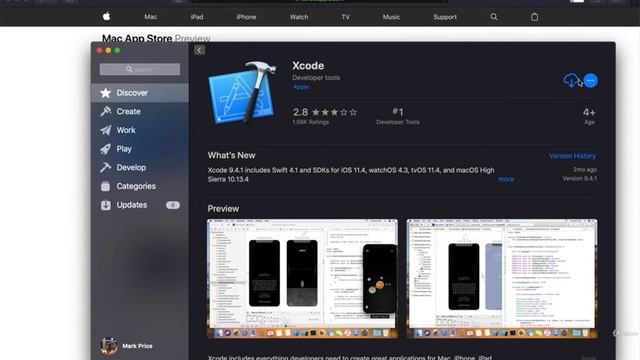
Task: Open the second Xcode preview screenshot
Action: click(x=502, y=279)
